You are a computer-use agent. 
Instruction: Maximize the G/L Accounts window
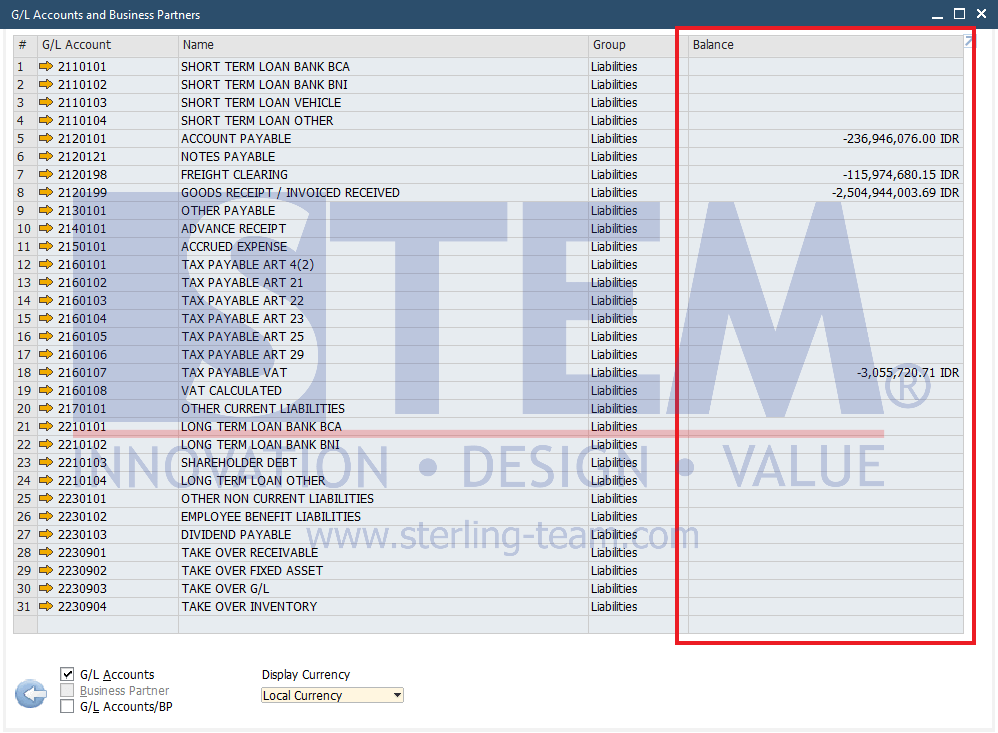pos(959,13)
